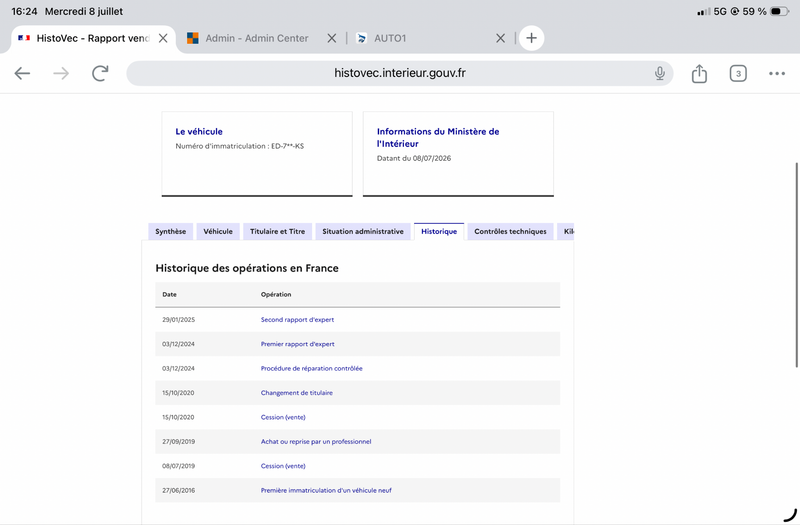
Task: Click Procédure de réparation contrôlée operation
Action: click(312, 368)
